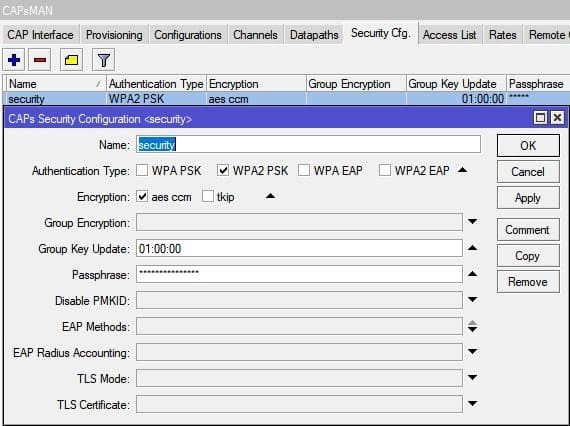Expand the TLS Mode field arrow
The height and width of the screenshot is (426, 570).
pyautogui.click(x=473, y=378)
